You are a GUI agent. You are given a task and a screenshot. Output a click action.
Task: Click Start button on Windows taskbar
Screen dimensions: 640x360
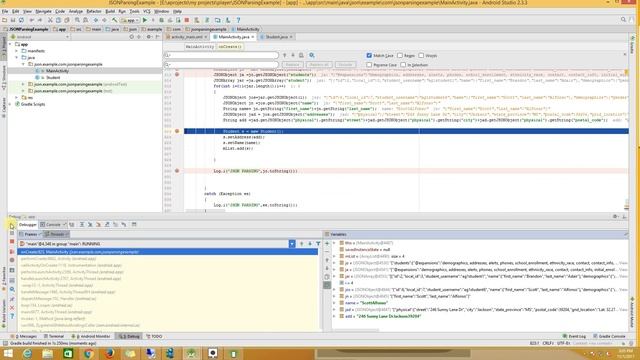pyautogui.click(x=8, y=353)
